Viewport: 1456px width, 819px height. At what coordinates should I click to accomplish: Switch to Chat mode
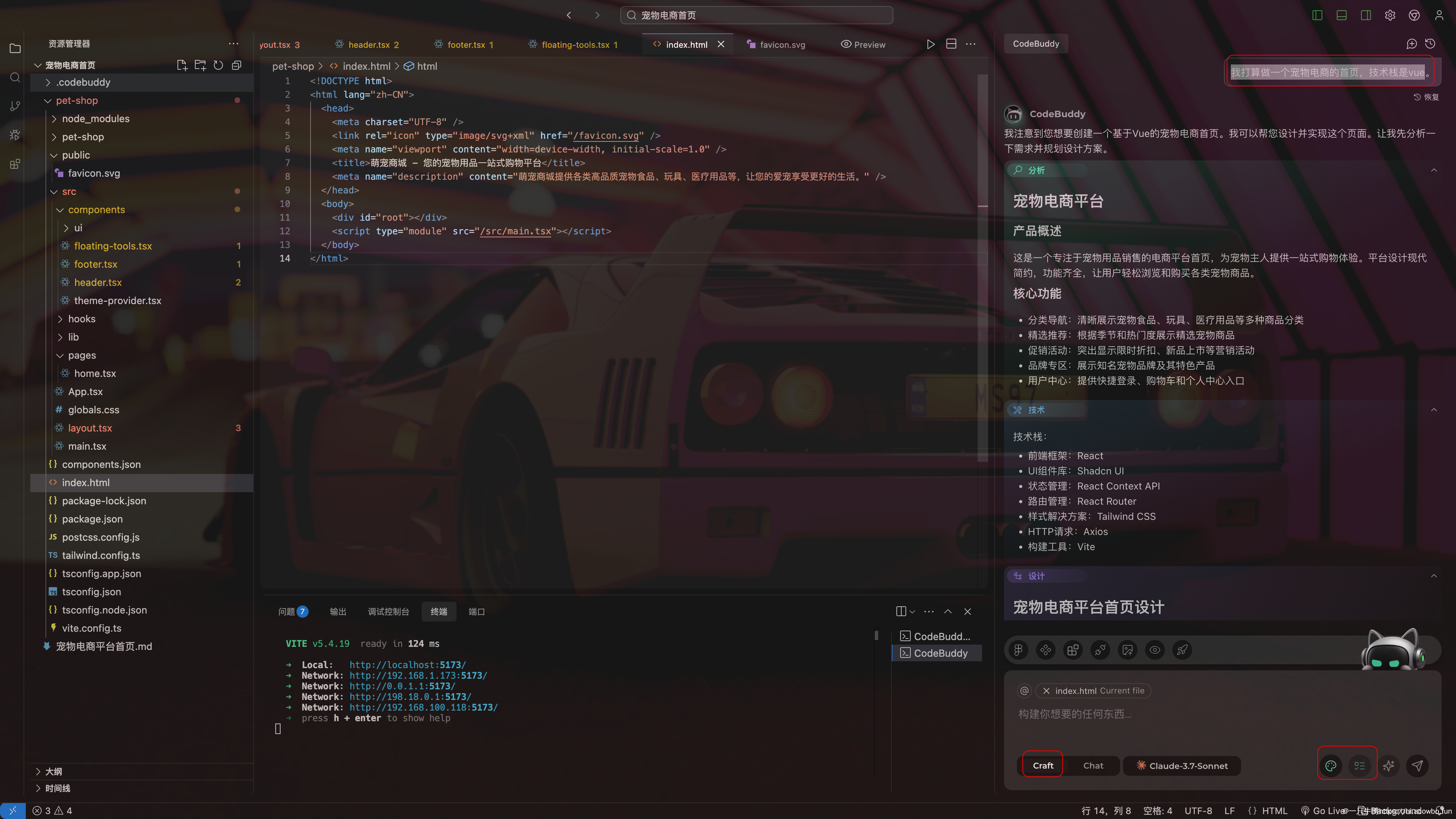[x=1092, y=766]
